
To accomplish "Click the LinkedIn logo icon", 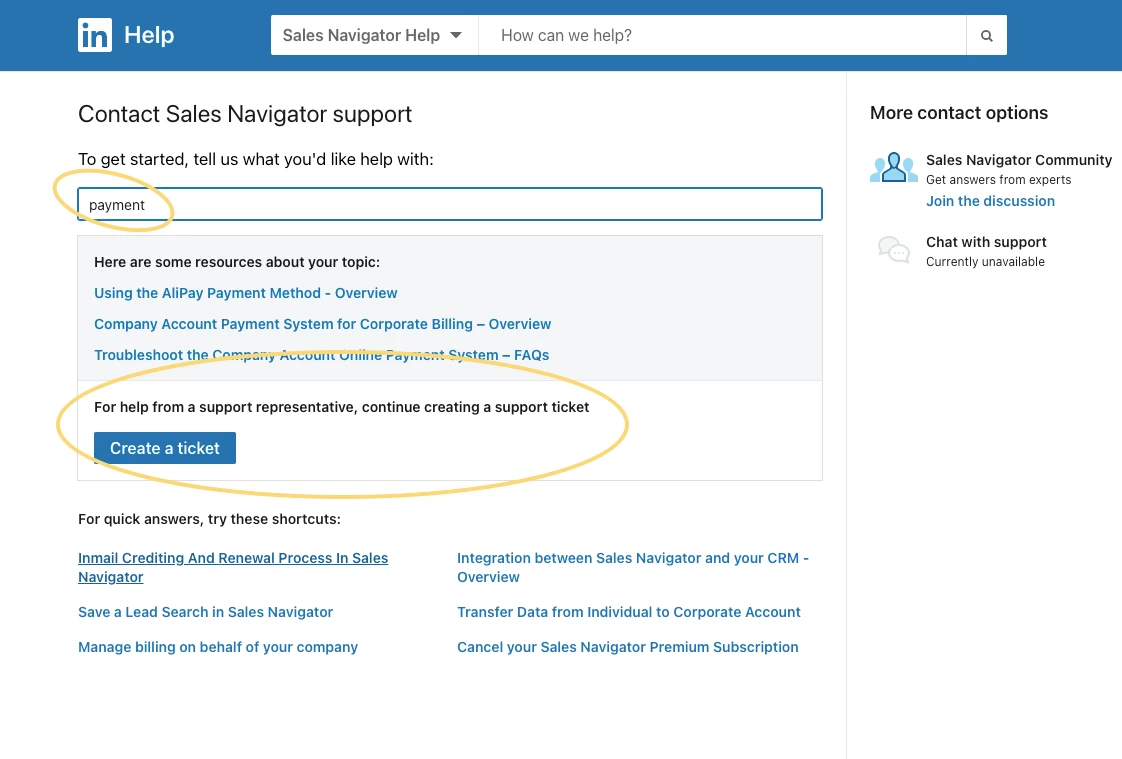I will point(94,35).
